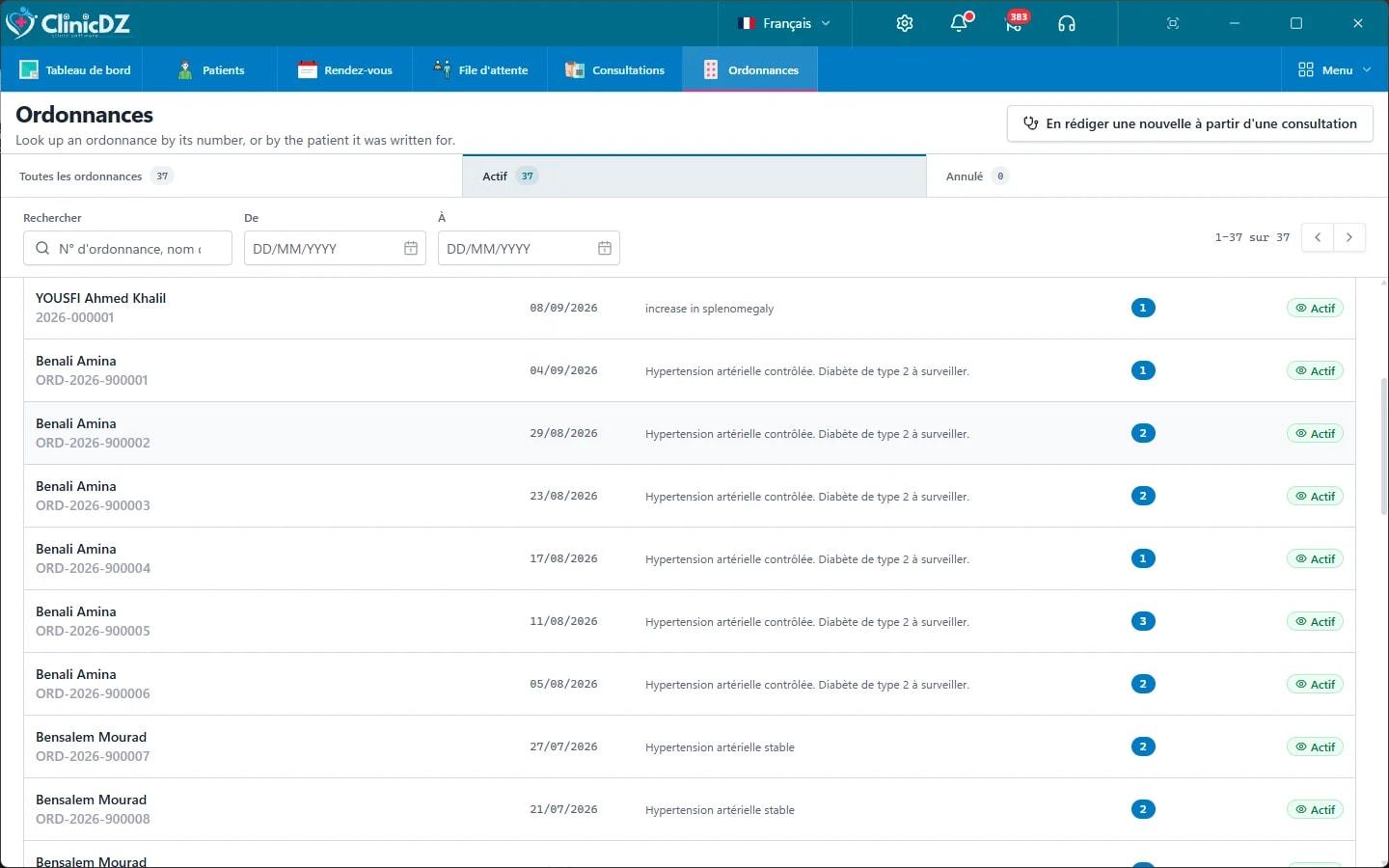This screenshot has height=868, width=1389.
Task: Open the settings gear icon
Action: click(905, 23)
